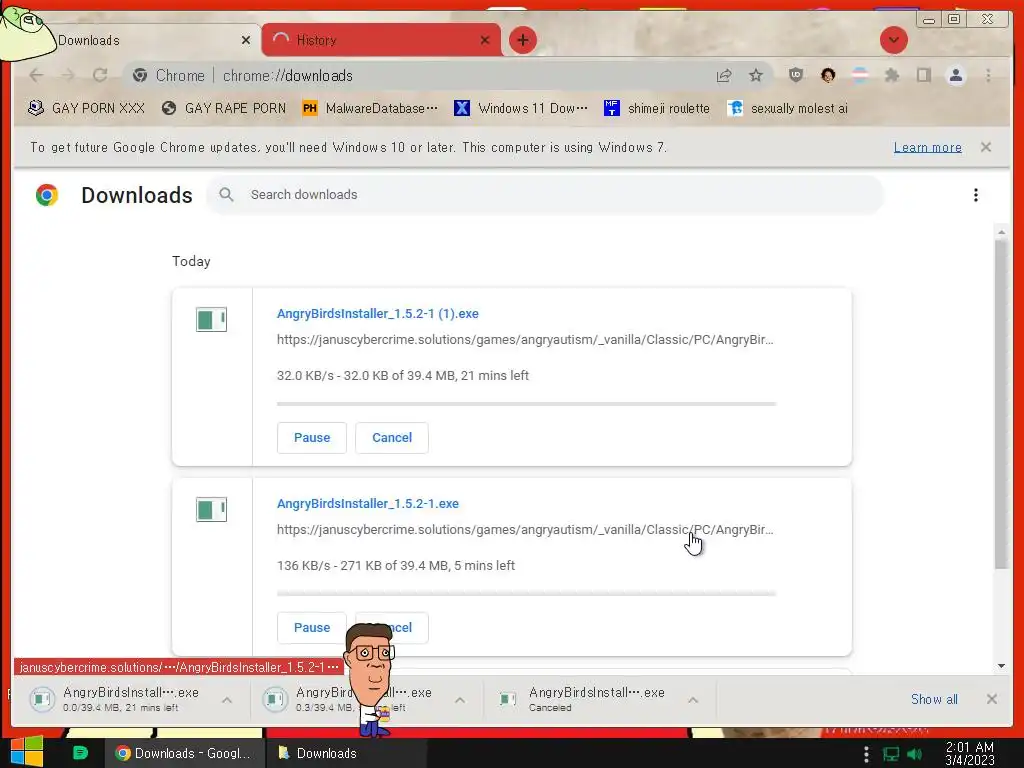The width and height of the screenshot is (1024, 768).
Task: Click the taskbar clock showing 2:01 AM
Action: pos(970,754)
